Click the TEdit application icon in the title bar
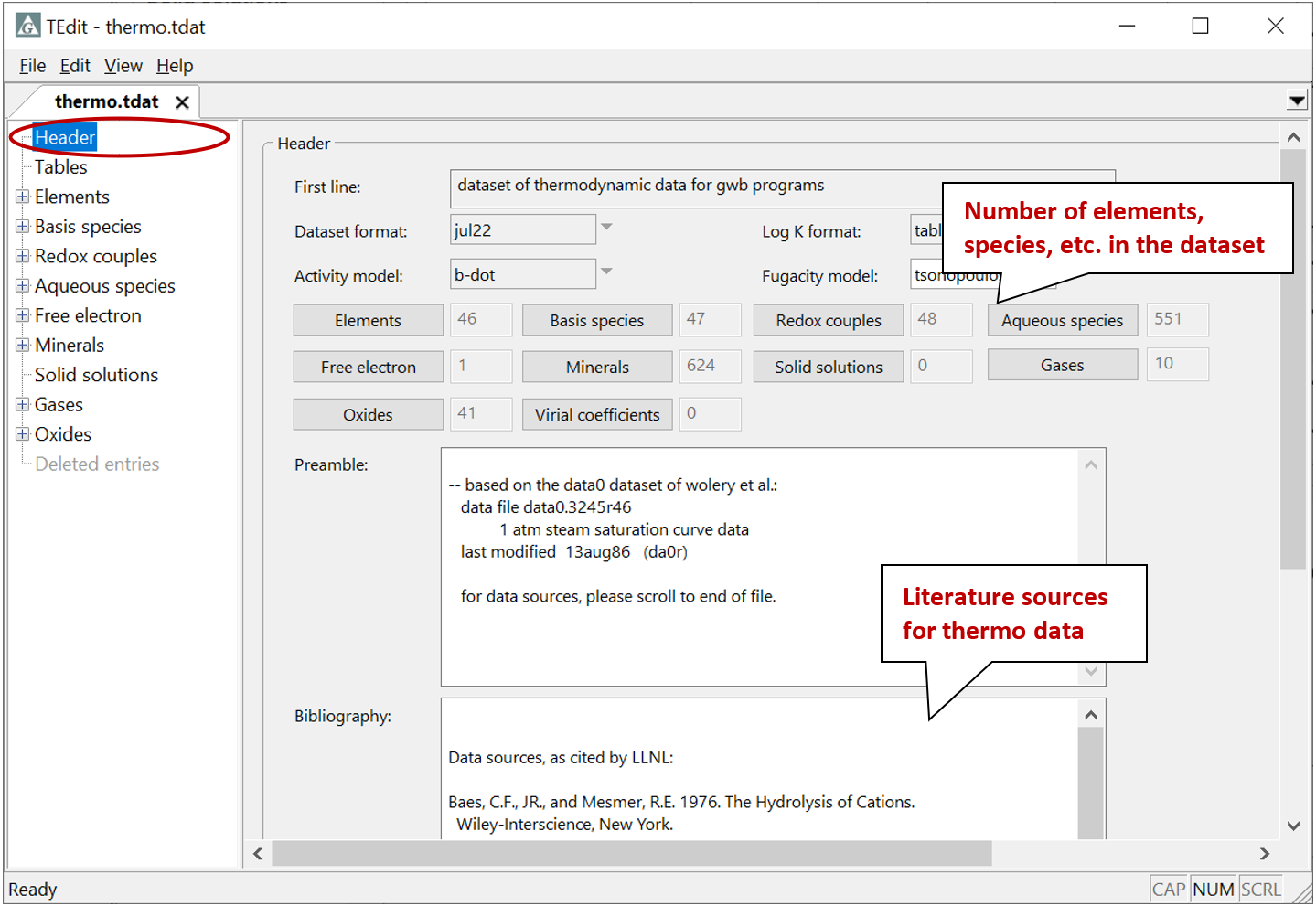Screen dimensions: 1316x906 pos(28,26)
